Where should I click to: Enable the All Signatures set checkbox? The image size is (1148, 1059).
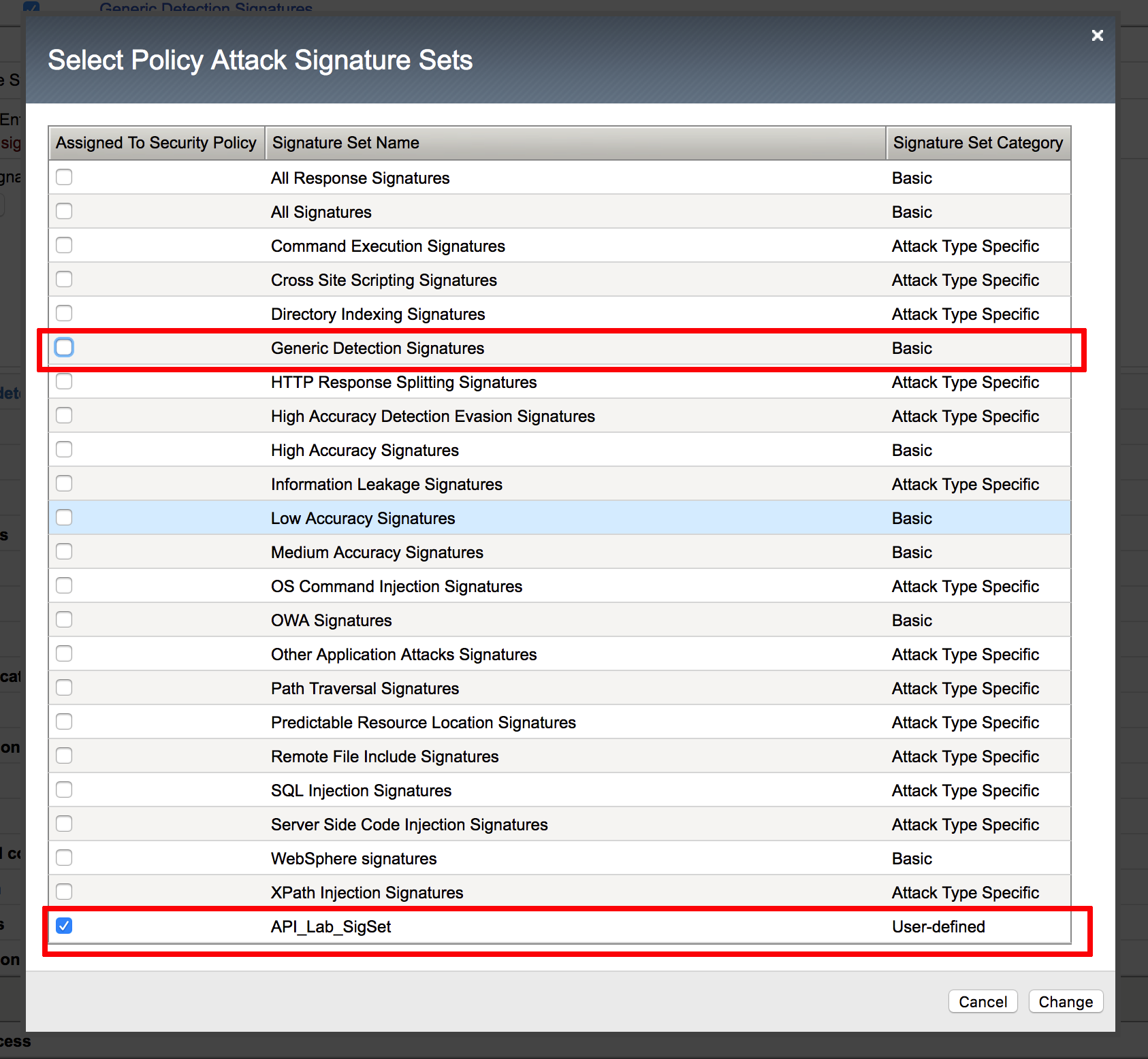pyautogui.click(x=64, y=211)
